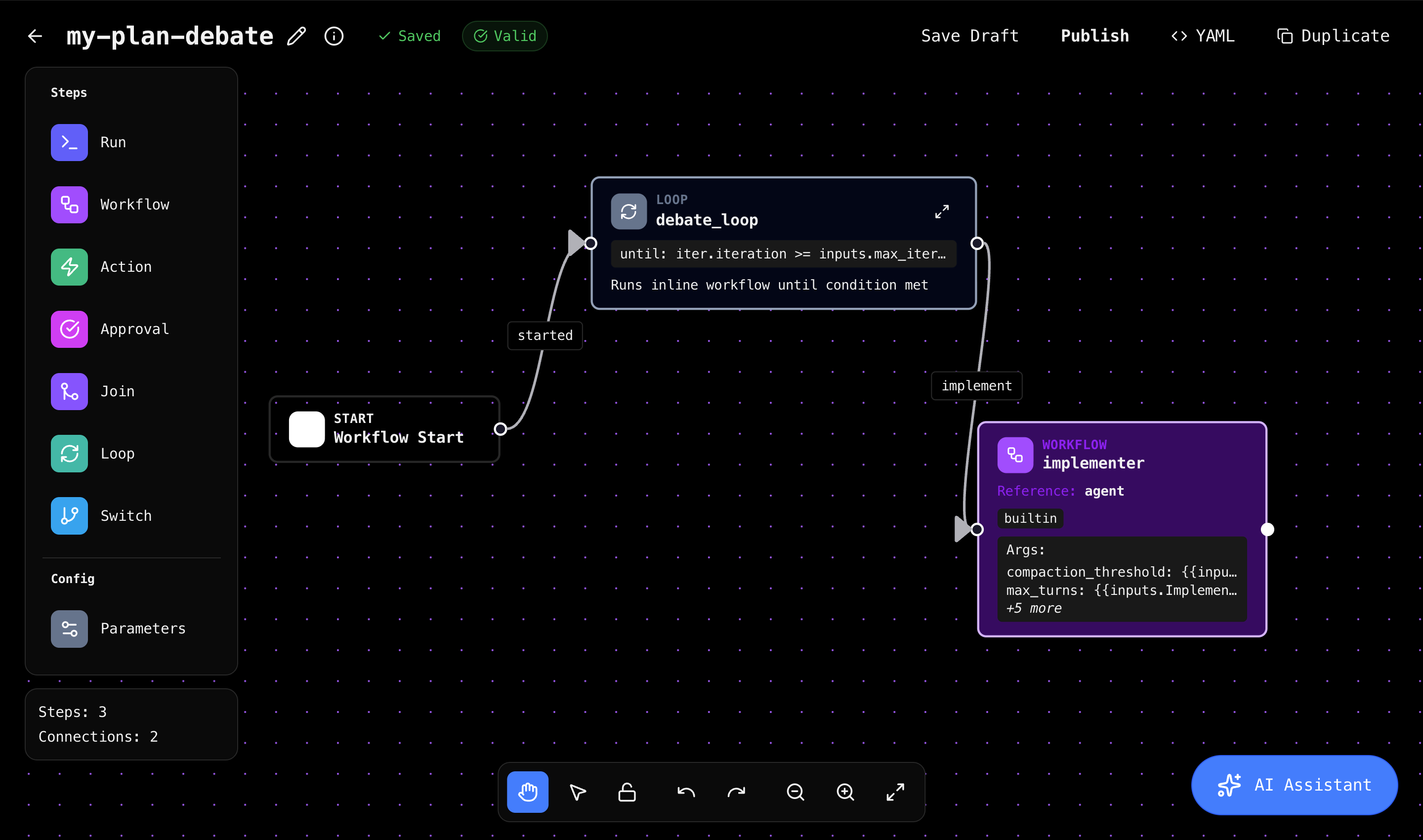Viewport: 1423px width, 840px height.
Task: Activate the pointer select tool
Action: pos(577,792)
